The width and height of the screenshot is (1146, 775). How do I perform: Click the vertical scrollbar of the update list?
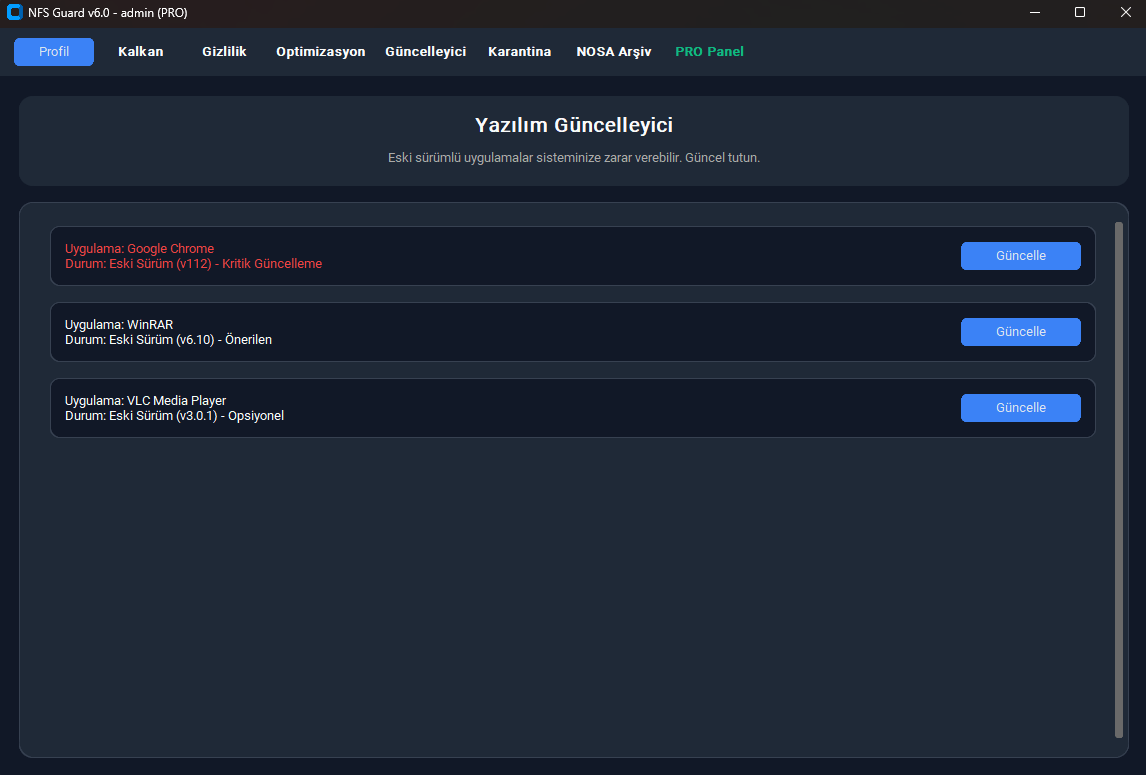[1118, 480]
